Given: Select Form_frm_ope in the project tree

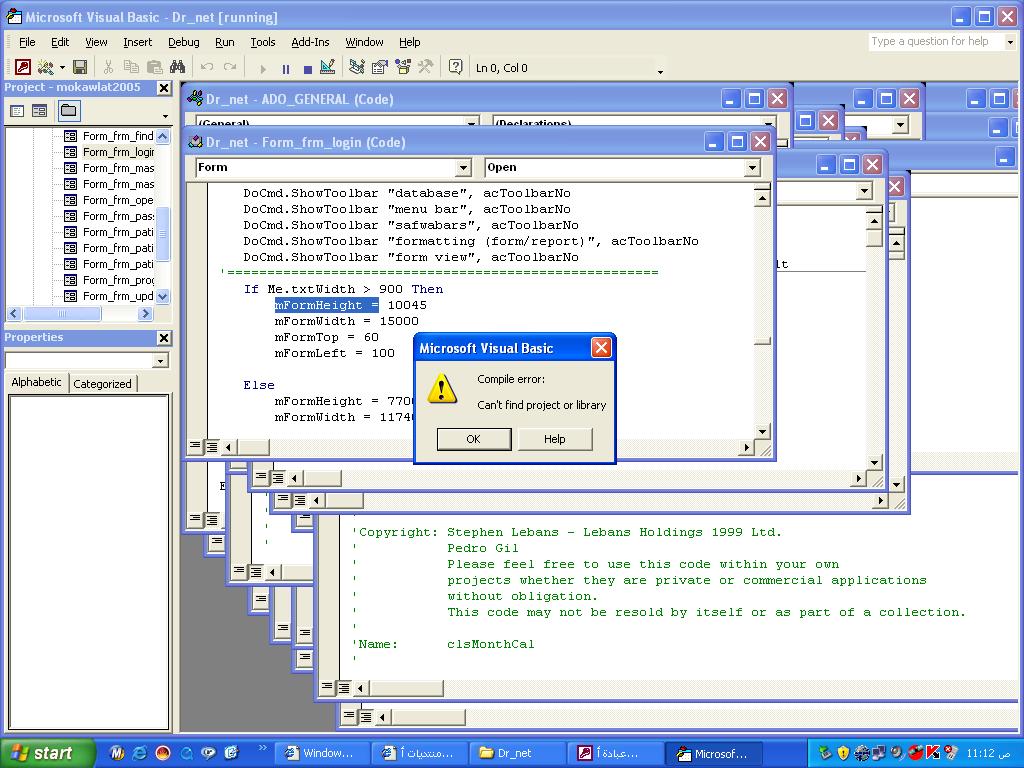Looking at the screenshot, I should tap(118, 200).
